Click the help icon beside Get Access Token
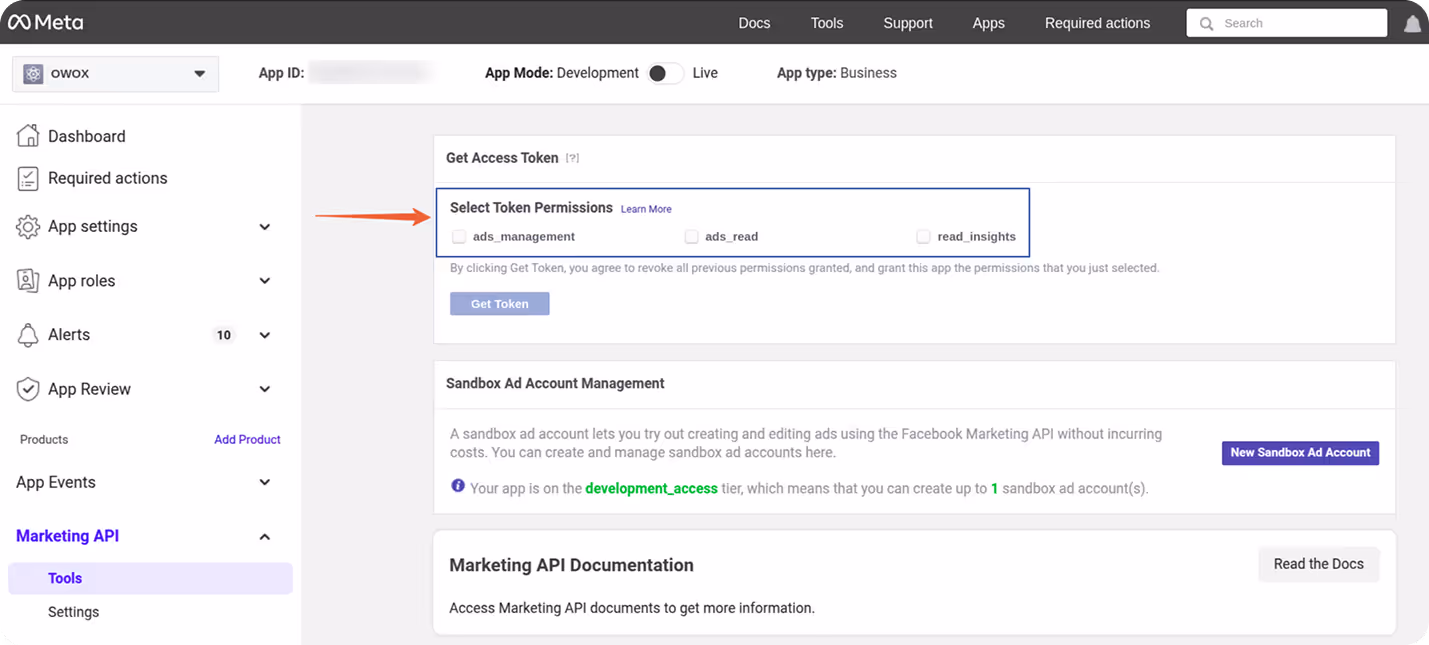Image resolution: width=1429 pixels, height=645 pixels. (572, 157)
